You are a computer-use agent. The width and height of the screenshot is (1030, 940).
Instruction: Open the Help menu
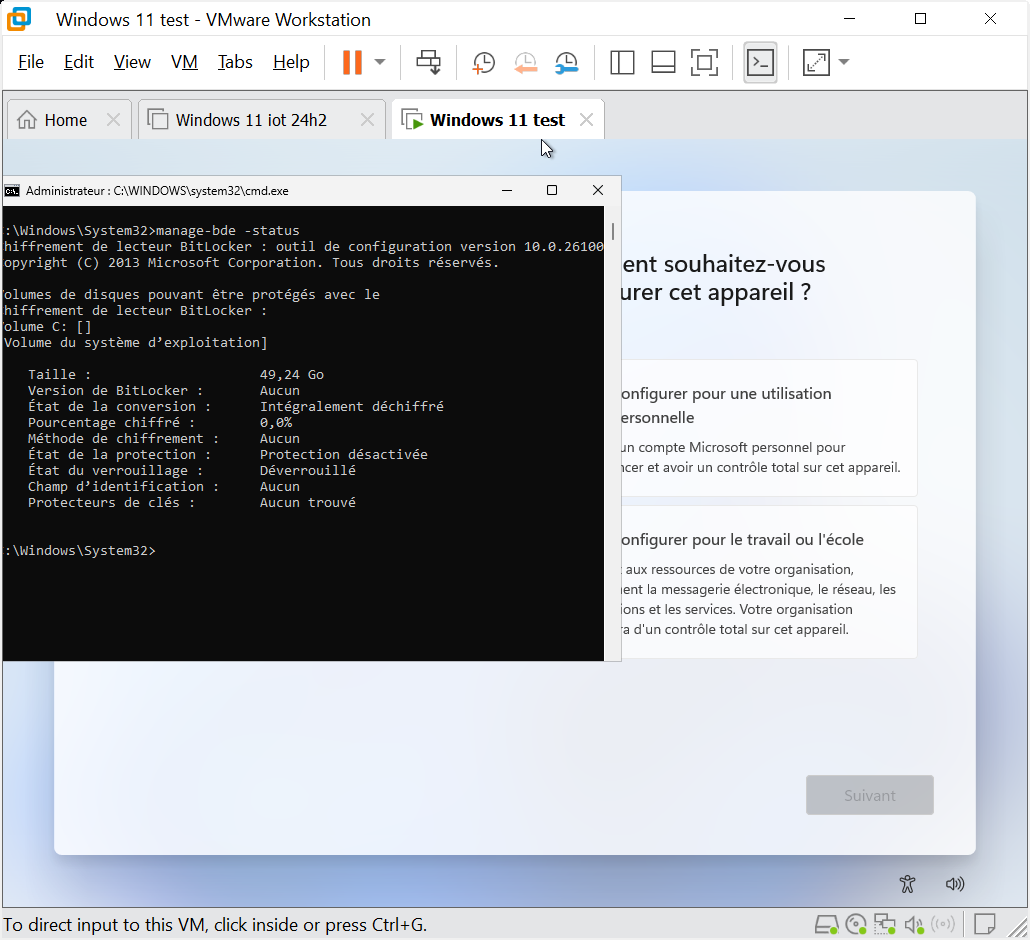[x=291, y=62]
